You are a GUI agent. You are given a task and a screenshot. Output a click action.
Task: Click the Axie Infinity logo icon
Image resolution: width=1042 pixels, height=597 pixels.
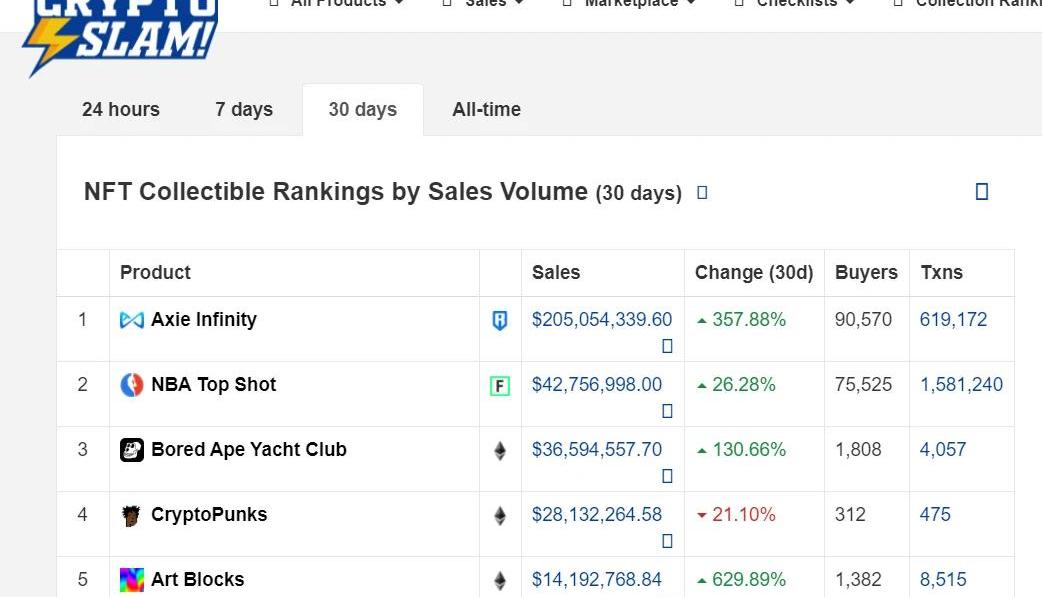[132, 320]
